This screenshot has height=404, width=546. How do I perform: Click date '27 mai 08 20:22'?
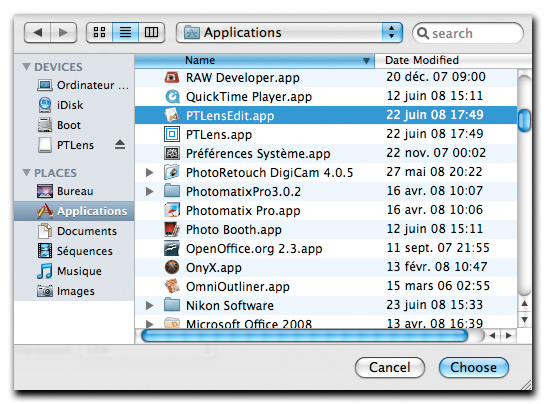[435, 172]
